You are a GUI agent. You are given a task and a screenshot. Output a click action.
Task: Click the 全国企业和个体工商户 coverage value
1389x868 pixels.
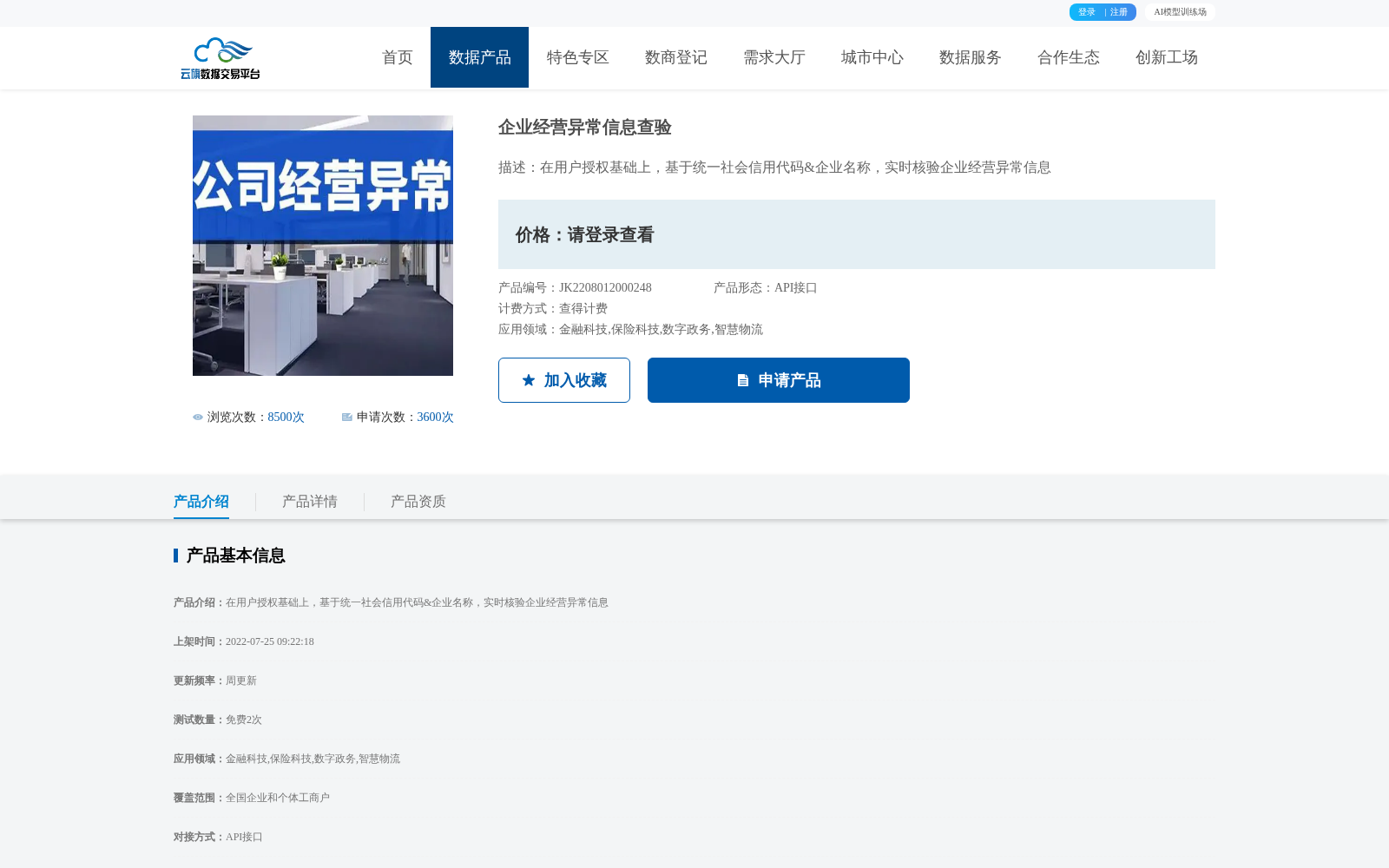[x=278, y=798]
